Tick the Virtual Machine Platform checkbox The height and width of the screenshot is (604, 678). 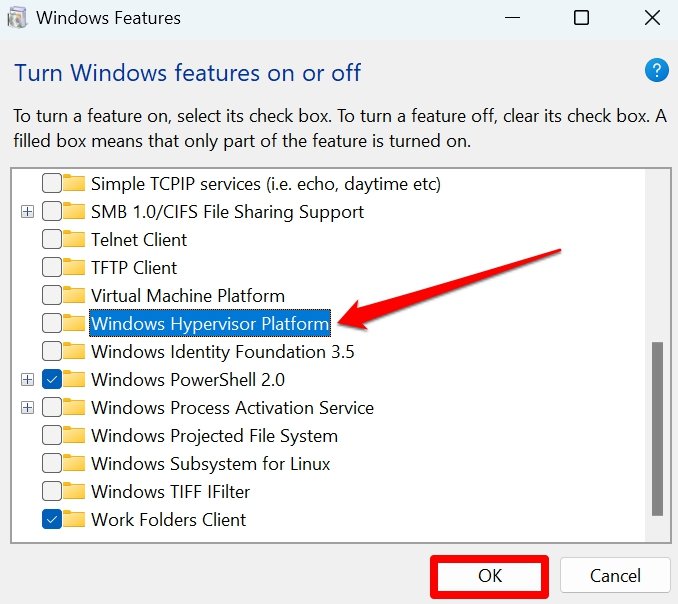51,296
